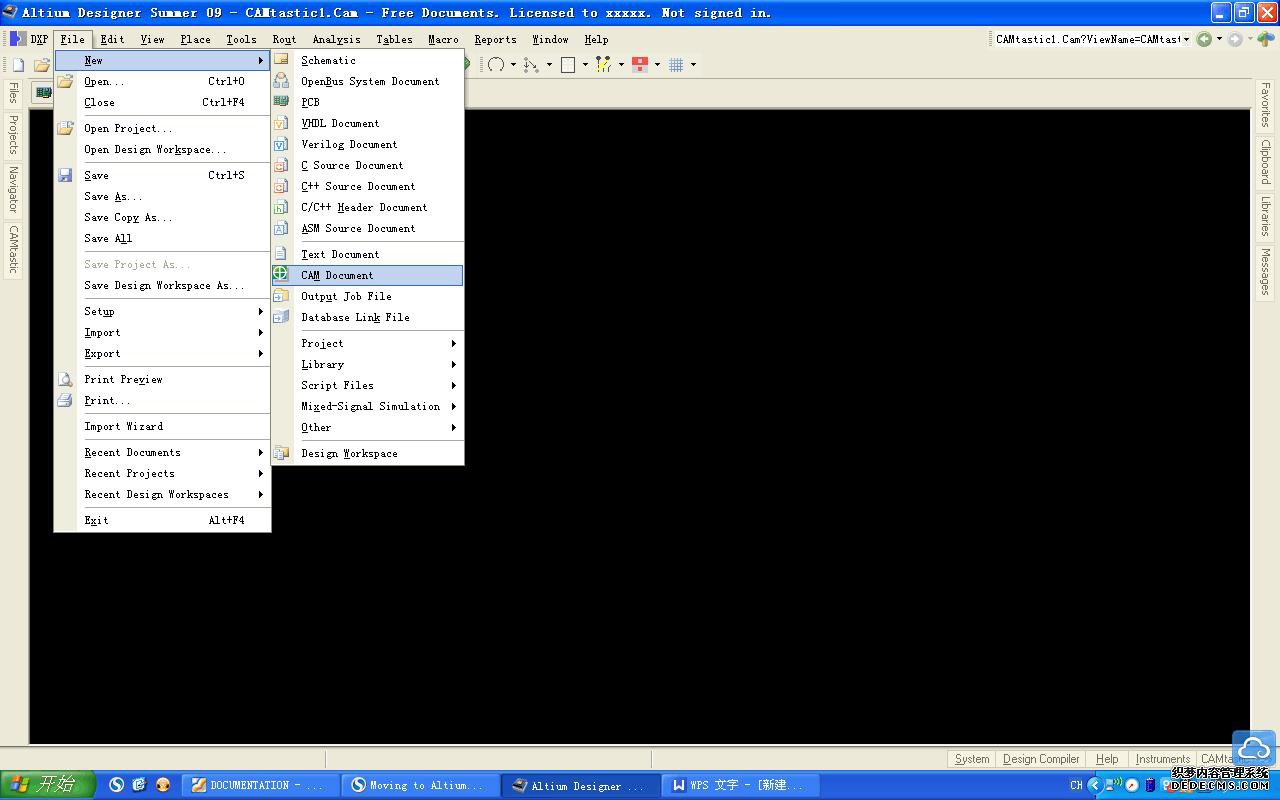The width and height of the screenshot is (1280, 800).
Task: Expand the Project submenu
Action: [x=367, y=343]
